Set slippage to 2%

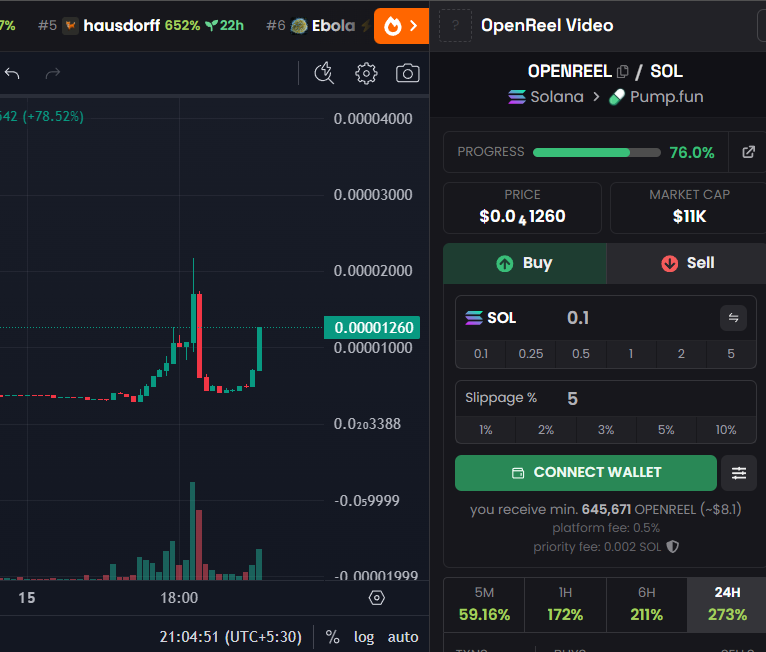(546, 430)
